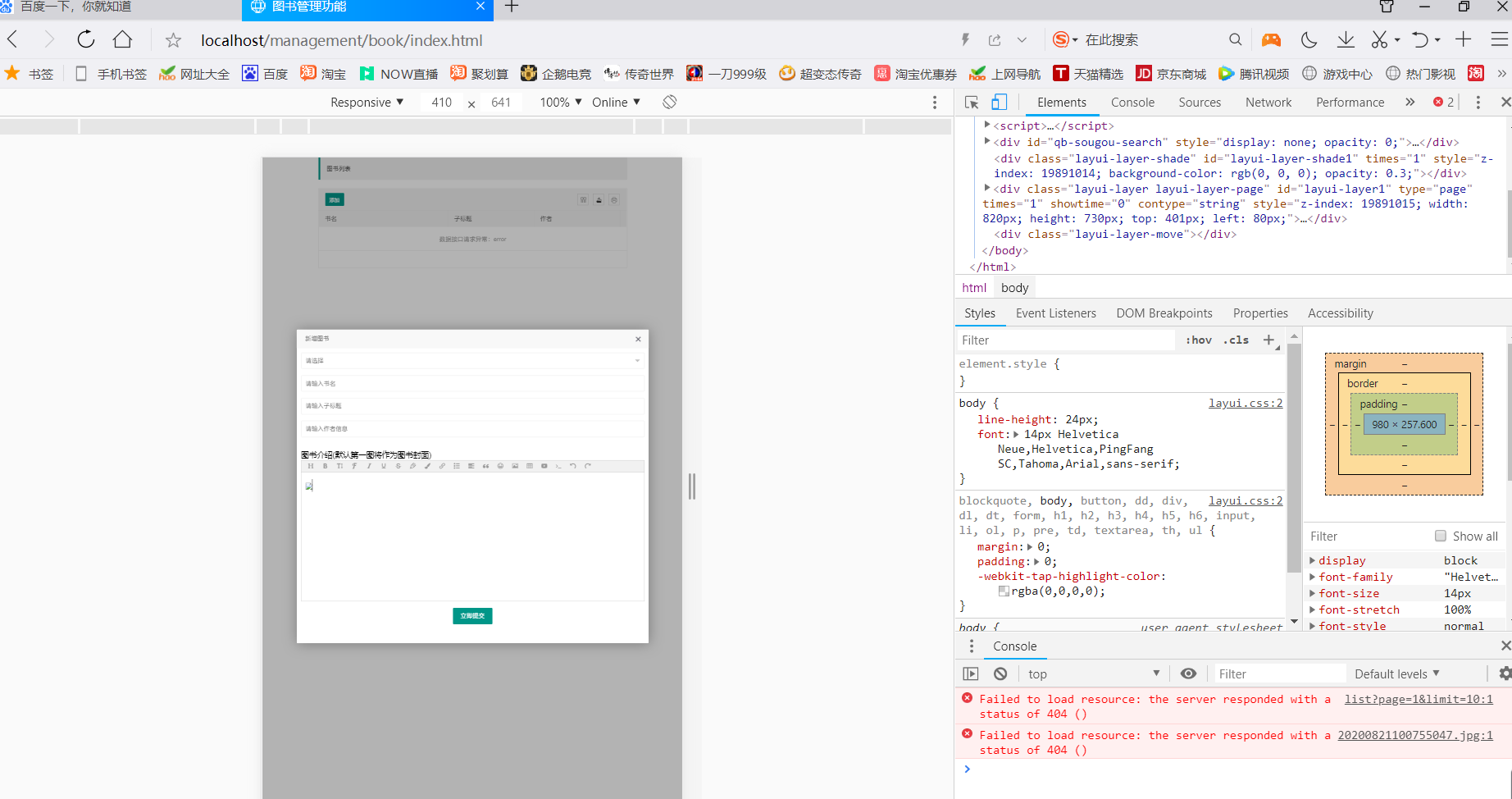Click the insert video icon in the editor
Viewport: 1512px width, 799px height.
(x=544, y=466)
